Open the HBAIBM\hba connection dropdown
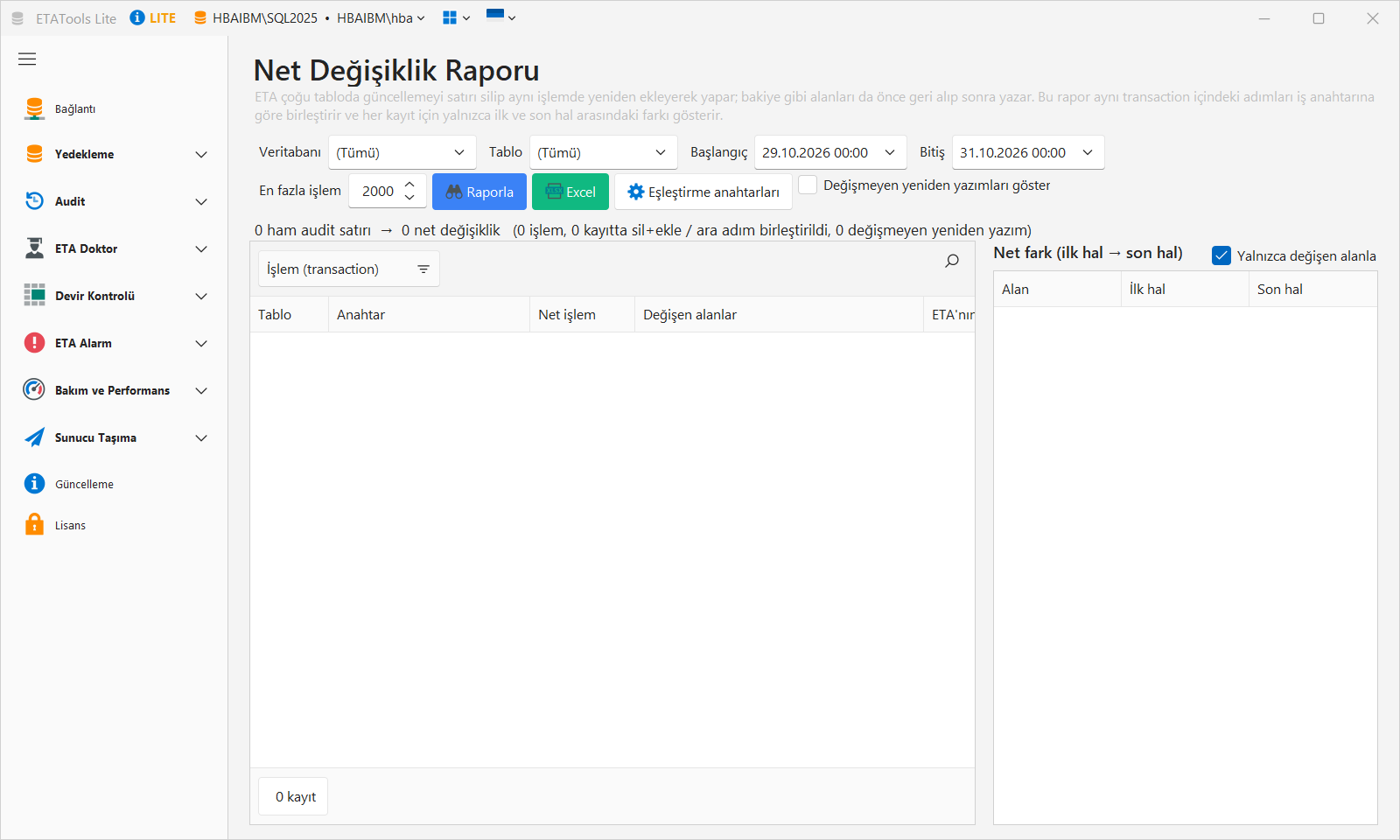This screenshot has width=1400, height=840. click(381, 17)
